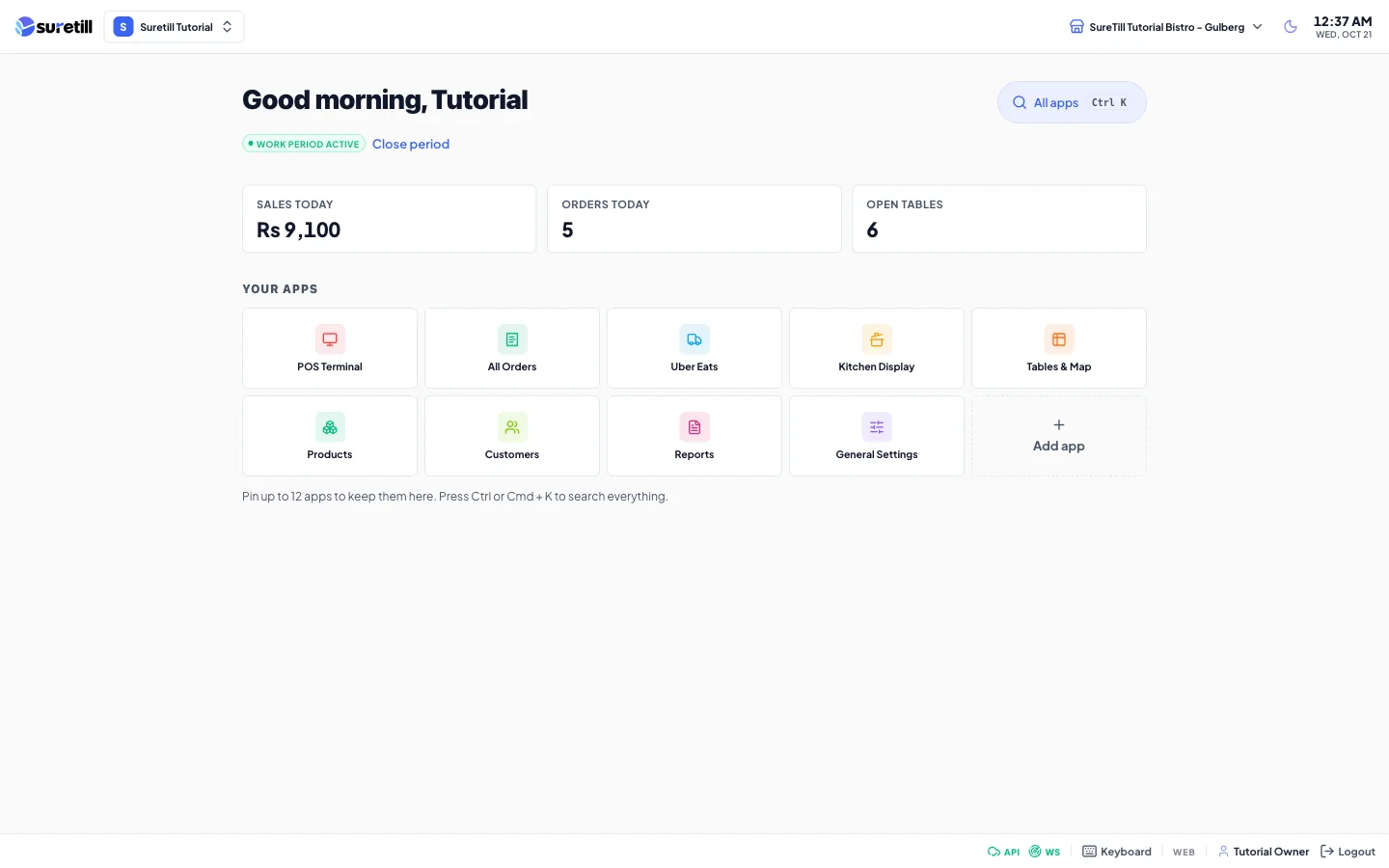The height and width of the screenshot is (868, 1389).
Task: Click the Work Period Active badge
Action: (x=304, y=144)
